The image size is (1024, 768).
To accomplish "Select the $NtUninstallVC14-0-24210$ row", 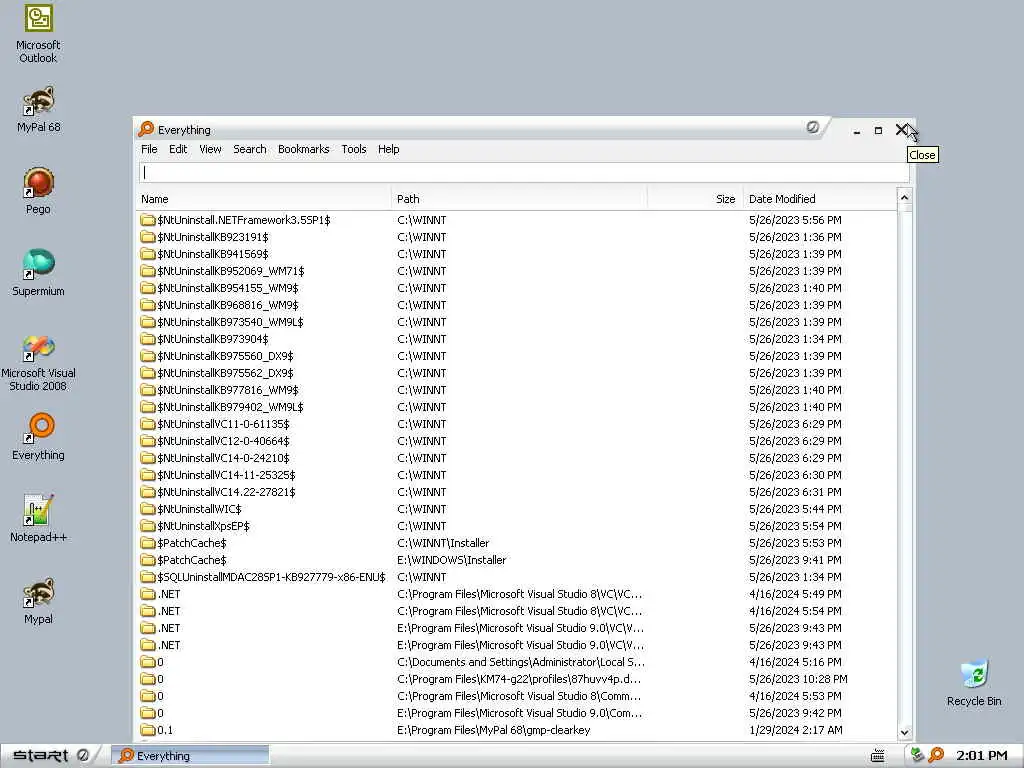I will click(517, 458).
